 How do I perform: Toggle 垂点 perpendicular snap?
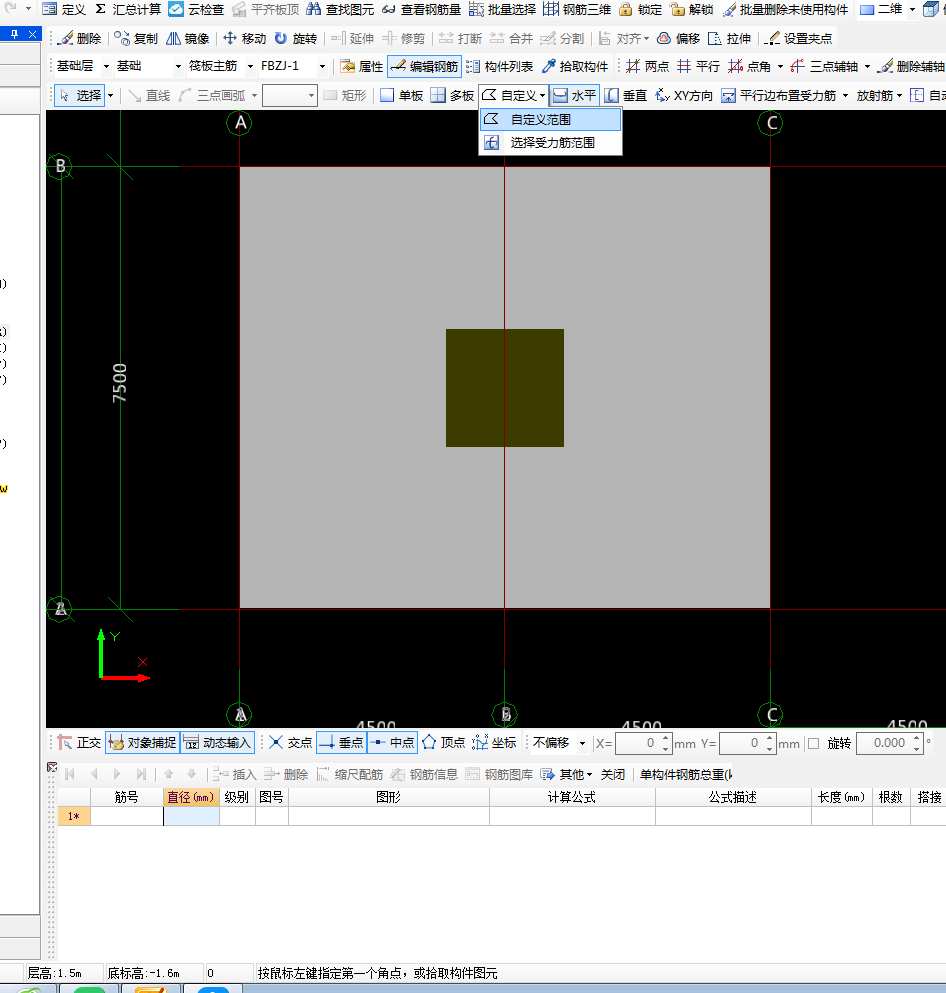[x=341, y=743]
